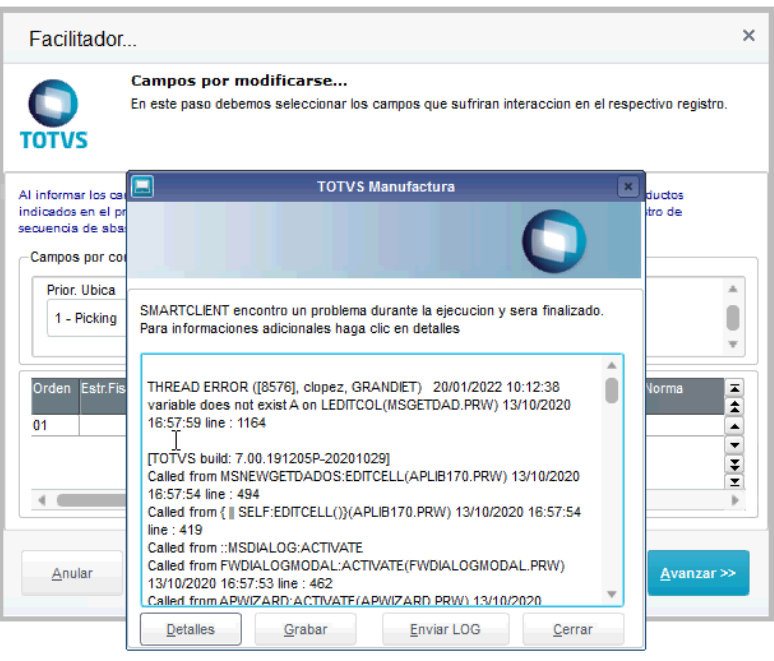Click the error log vertical scrollbar thumb
This screenshot has height=661, width=774.
pyautogui.click(x=612, y=390)
